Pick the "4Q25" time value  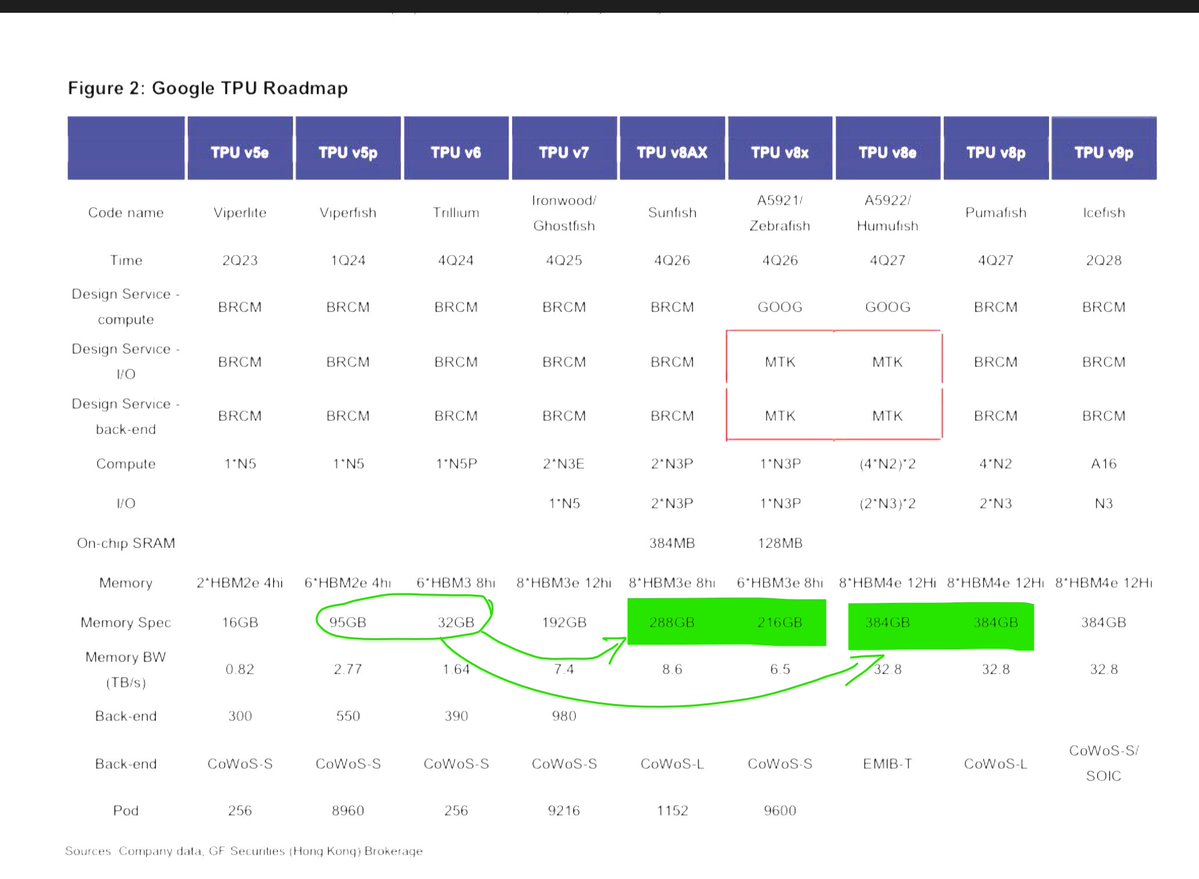(x=564, y=260)
